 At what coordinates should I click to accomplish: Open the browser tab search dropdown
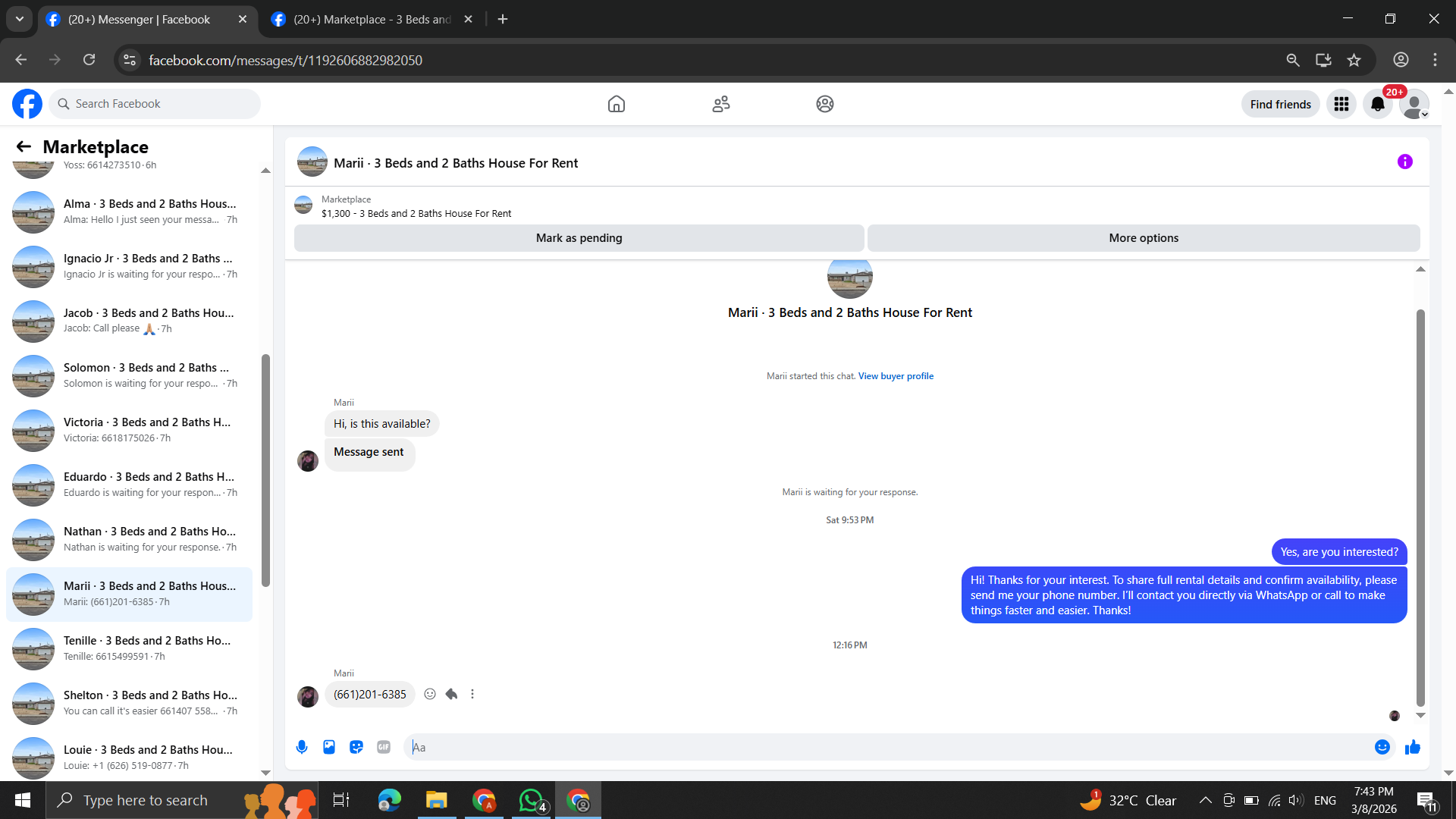click(20, 19)
